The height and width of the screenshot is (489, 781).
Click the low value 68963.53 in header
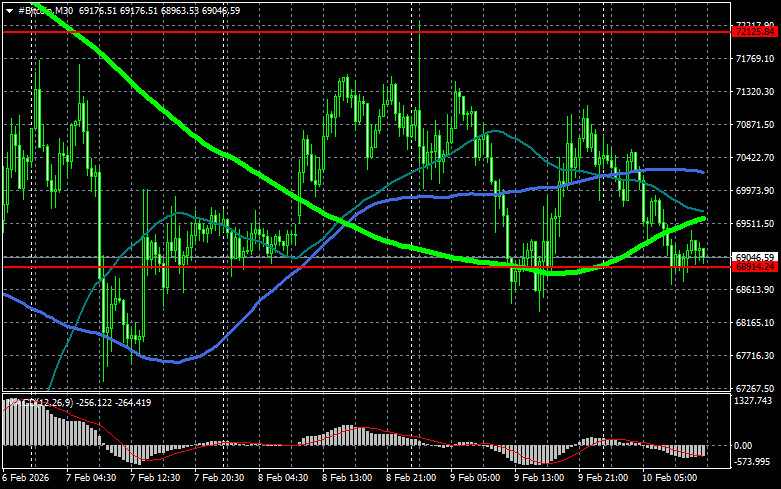coord(179,10)
